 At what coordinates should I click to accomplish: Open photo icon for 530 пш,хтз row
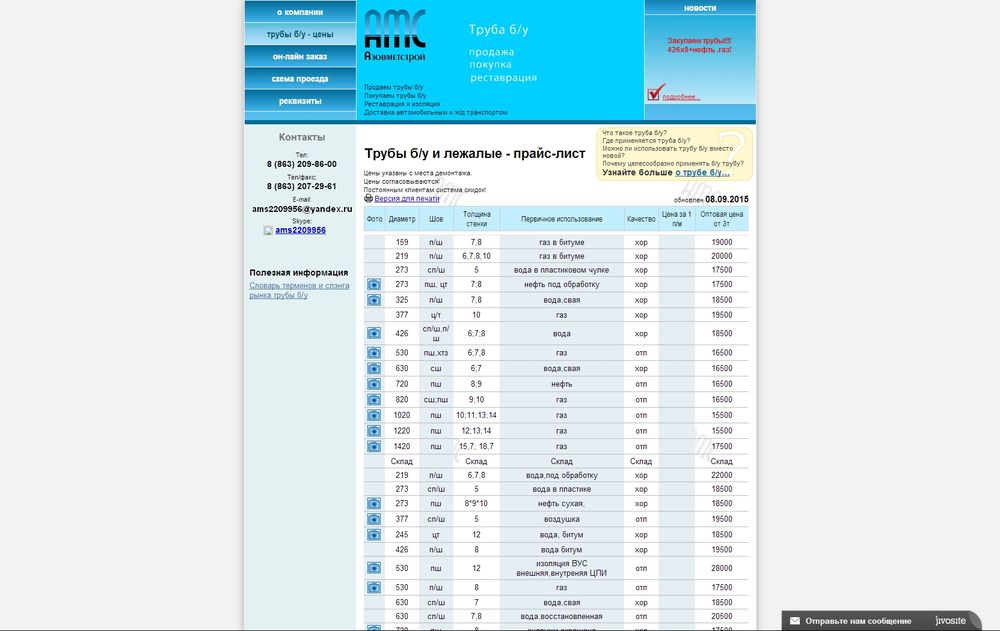pos(374,353)
